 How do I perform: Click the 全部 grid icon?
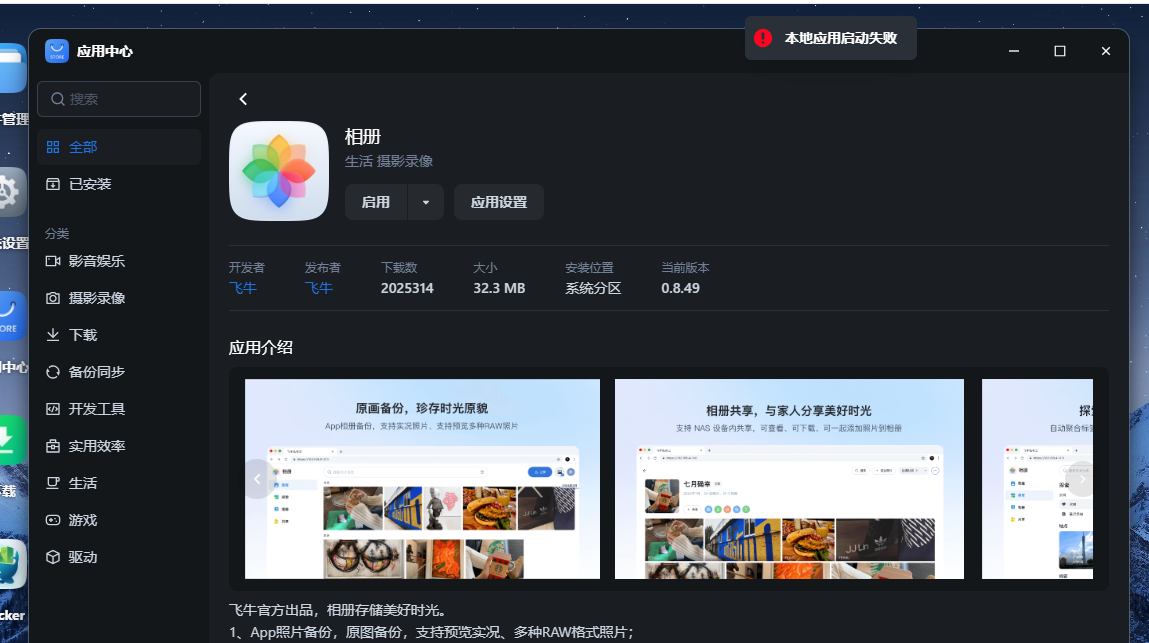53,147
